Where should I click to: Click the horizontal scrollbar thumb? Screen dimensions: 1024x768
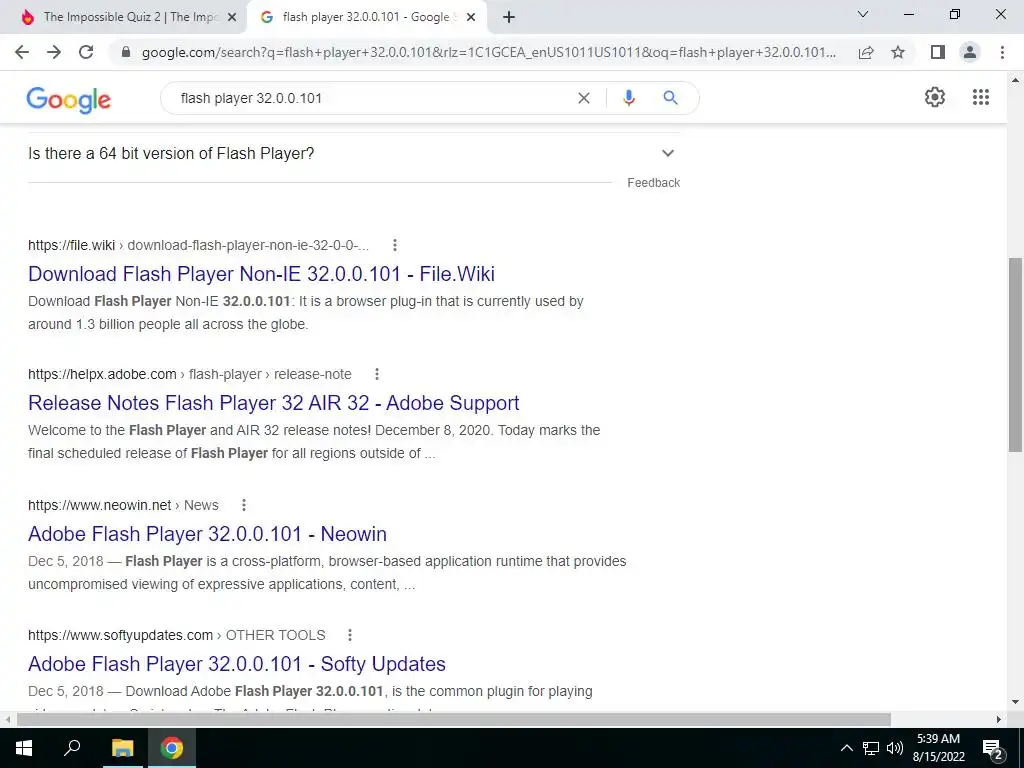(x=454, y=720)
